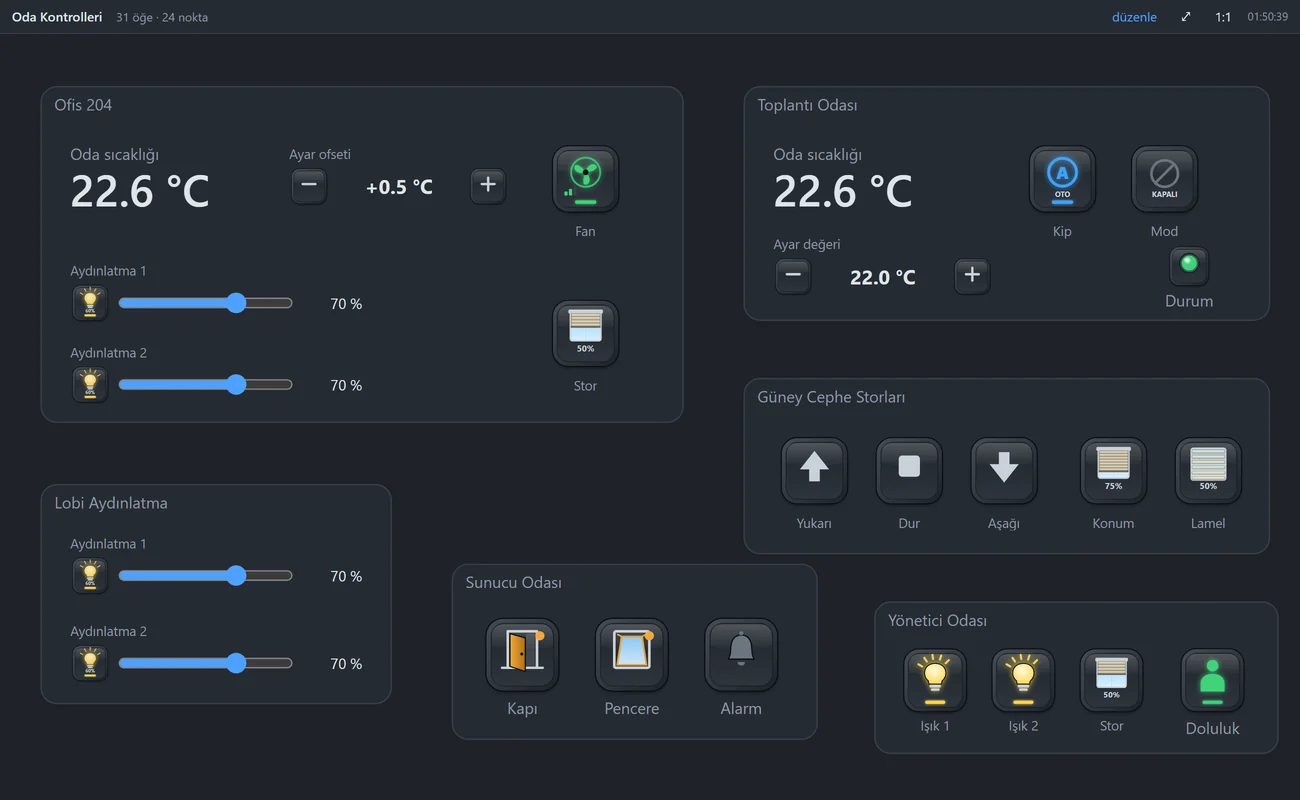Click Ofis 204 Aydınlatma 2 slider track
The width and height of the screenshot is (1300, 800).
205,385
